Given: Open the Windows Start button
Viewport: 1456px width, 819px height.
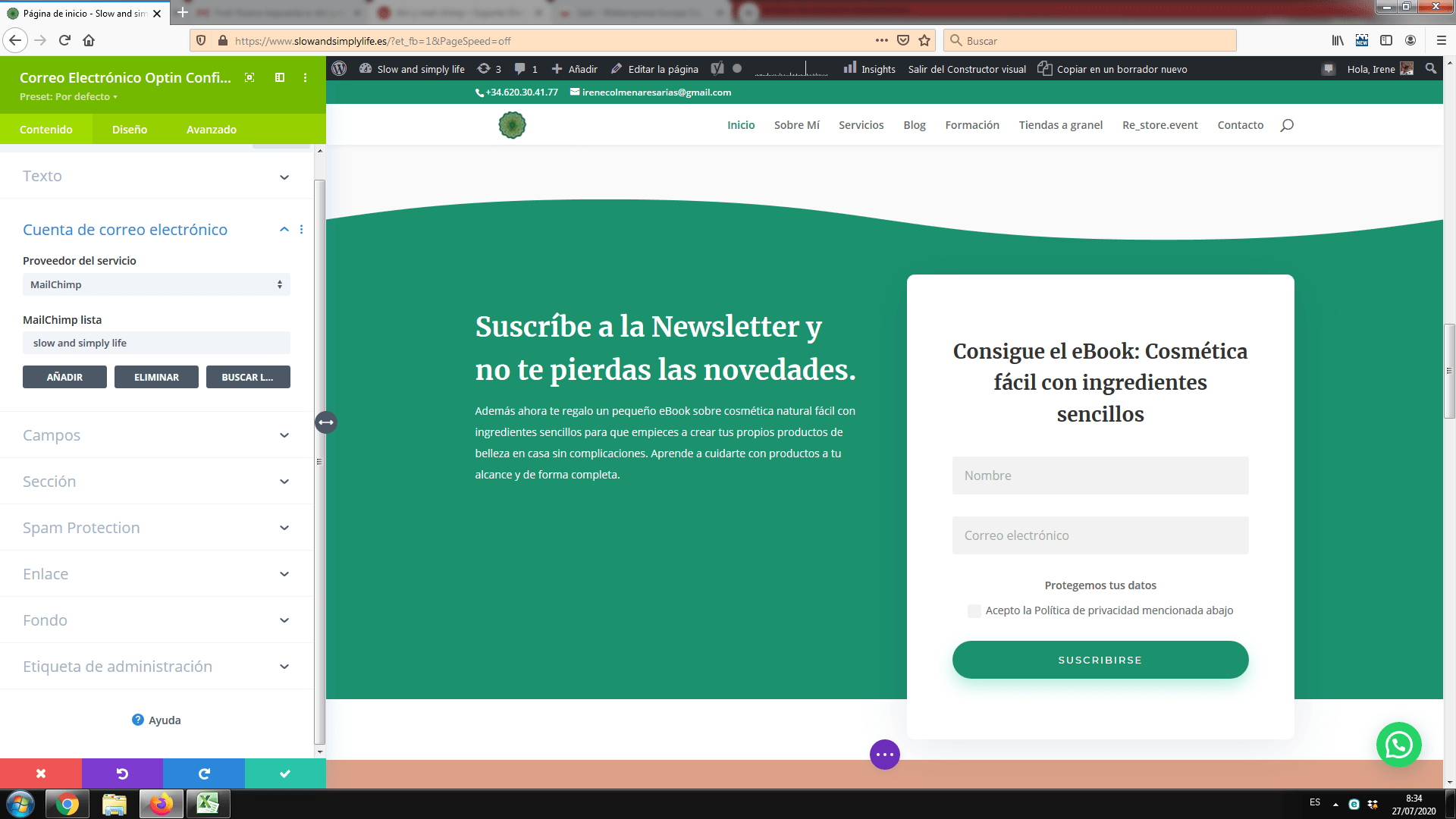Looking at the screenshot, I should 20,804.
